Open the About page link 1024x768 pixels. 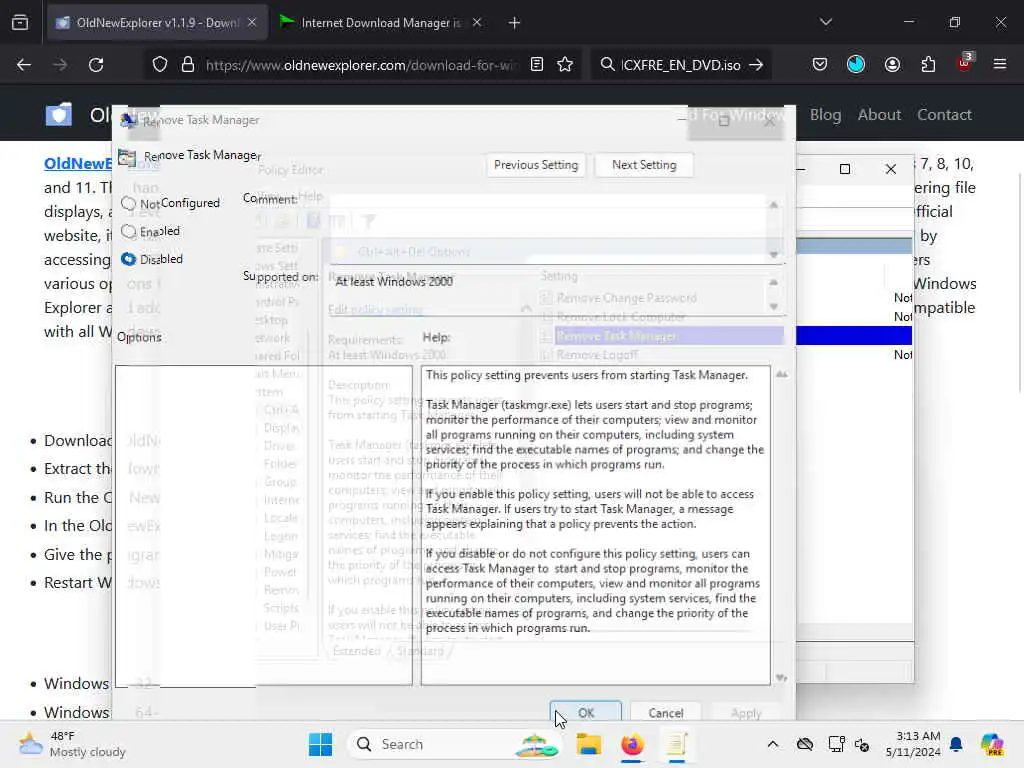point(879,115)
